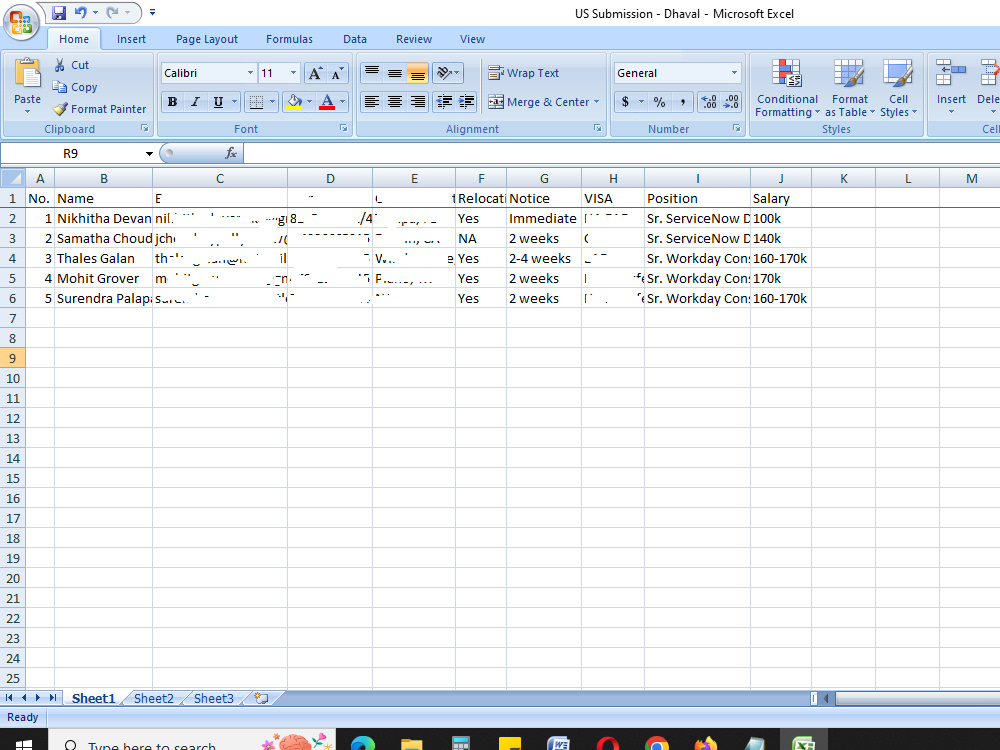Switch to the Insert ribbon tab

tap(131, 39)
